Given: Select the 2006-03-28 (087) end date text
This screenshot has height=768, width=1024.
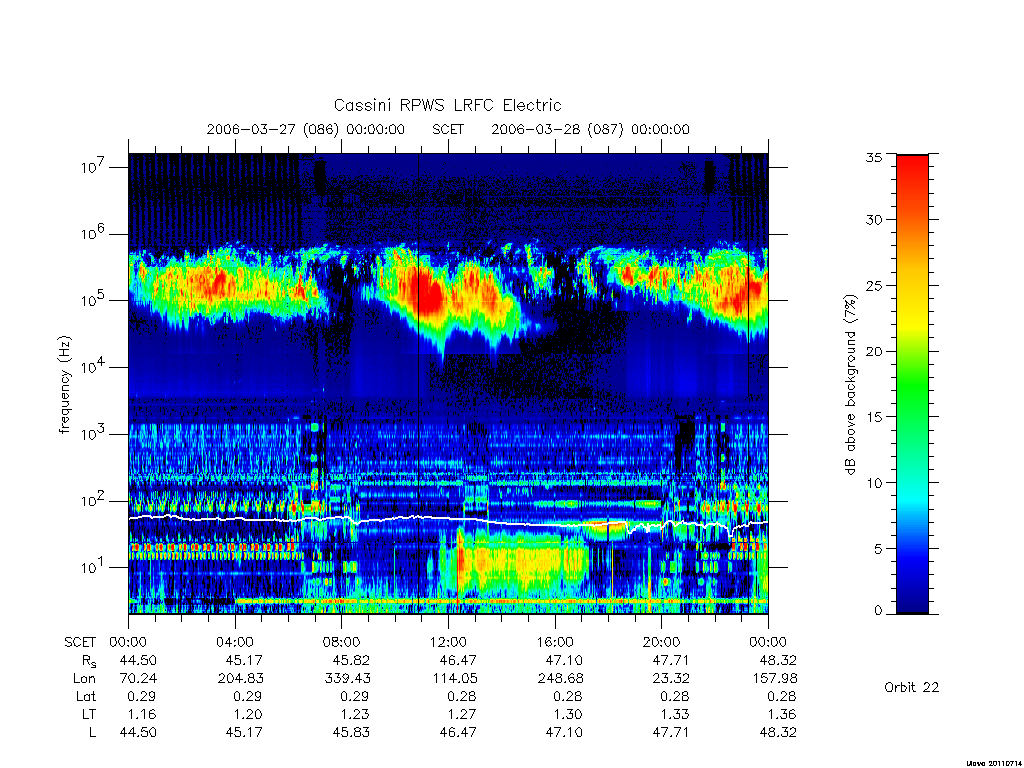Looking at the screenshot, I should (x=557, y=129).
